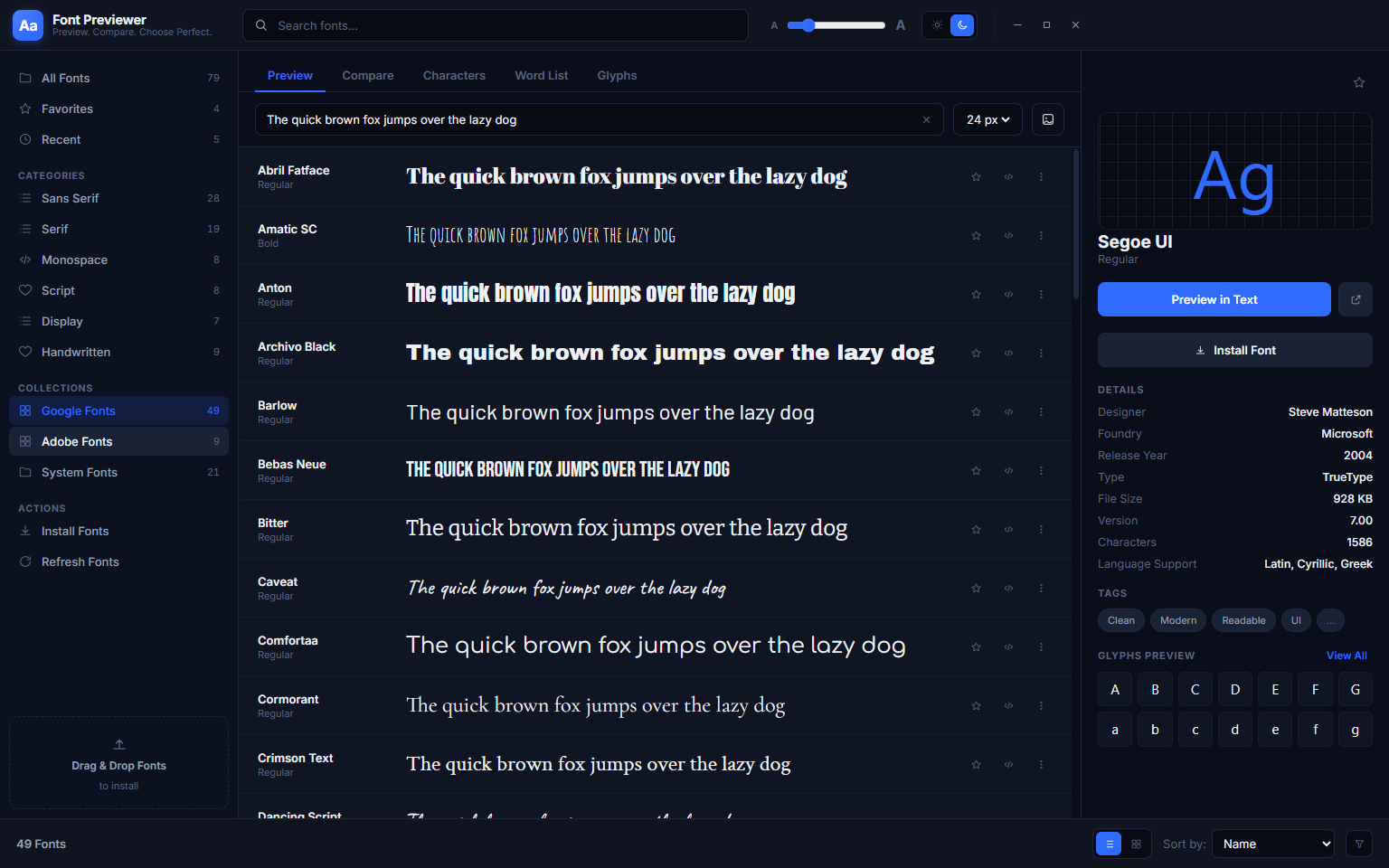This screenshot has width=1389, height=868.
Task: Copy code icon for Archivo Black
Action: 1008,353
